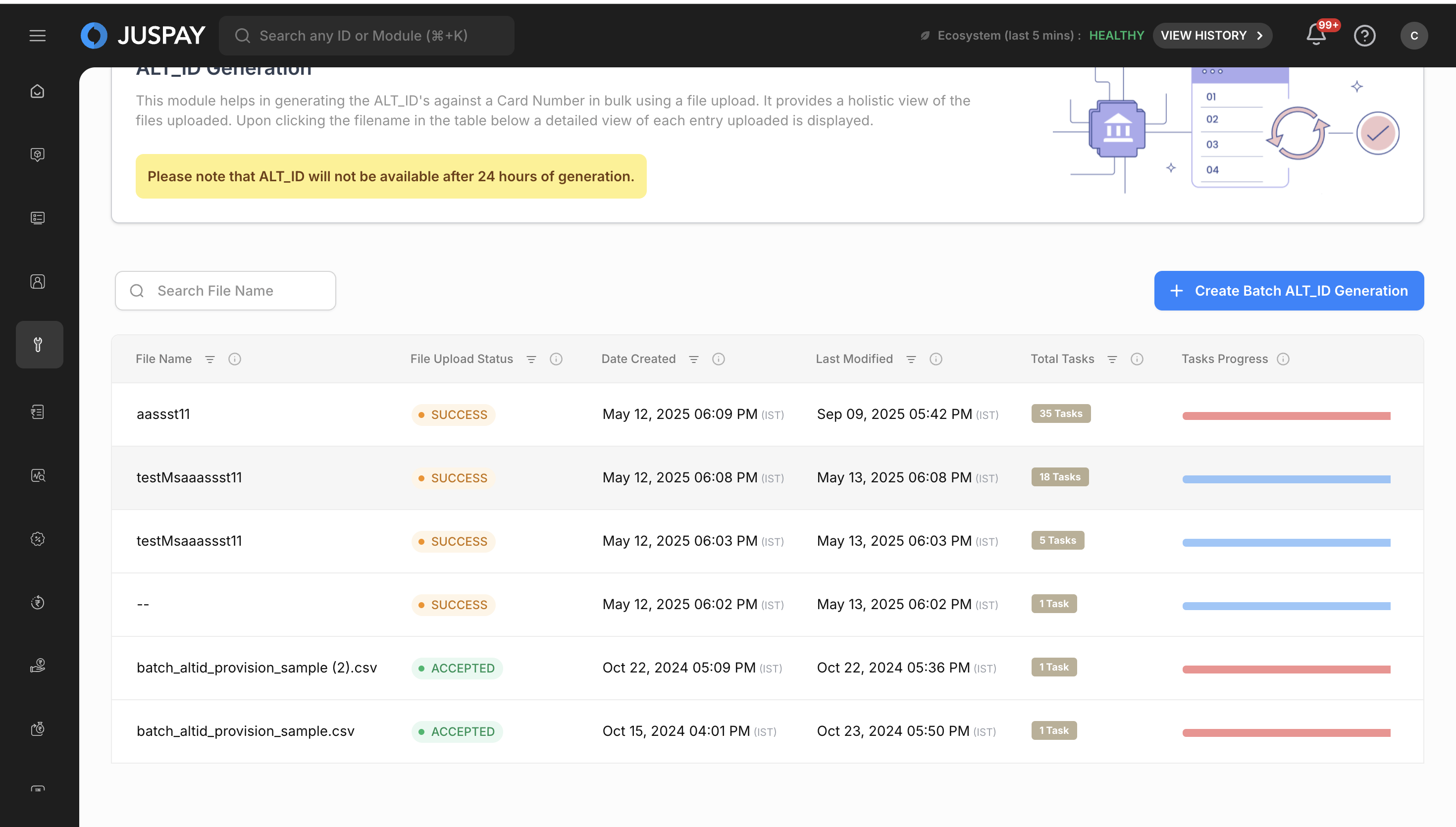1456x827 pixels.
Task: Click the home icon in the sidebar
Action: coord(38,92)
